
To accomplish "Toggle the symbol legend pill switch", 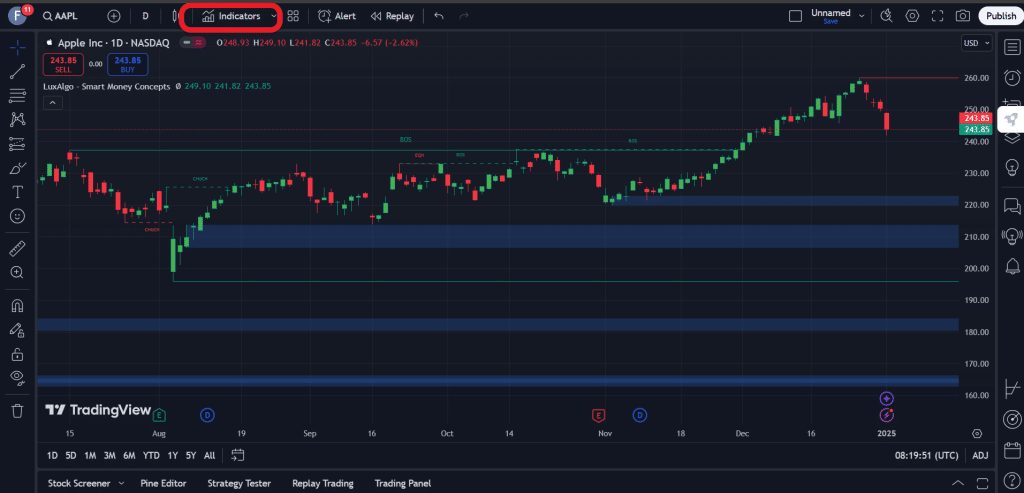I will 193,42.
